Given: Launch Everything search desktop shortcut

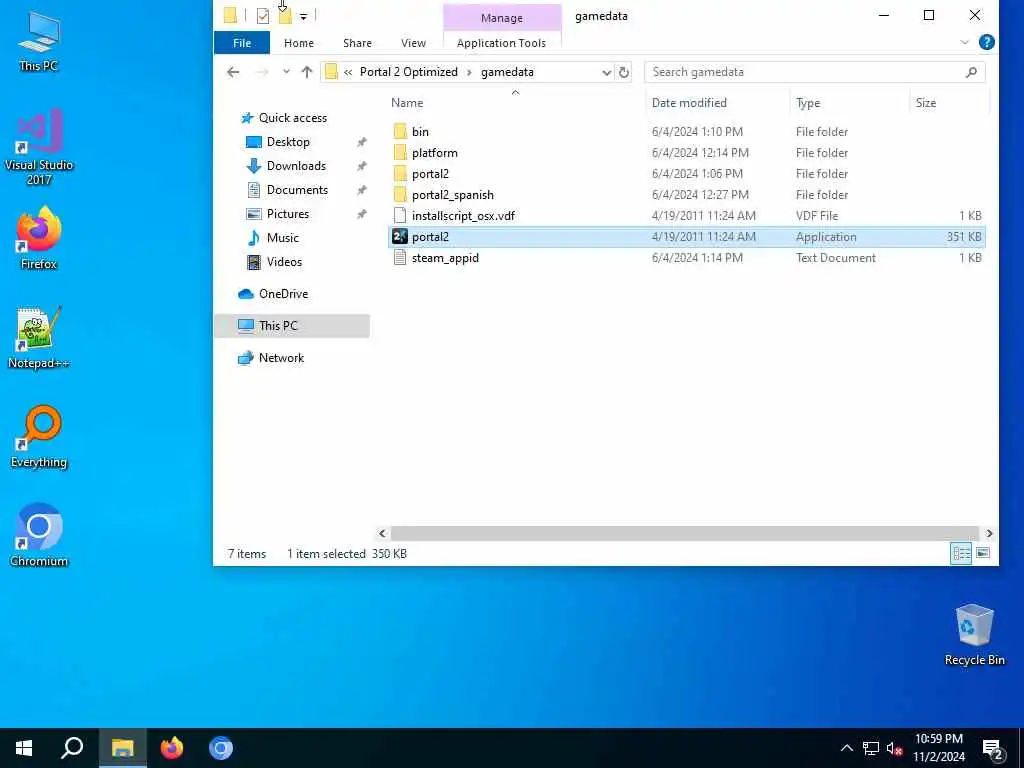Looking at the screenshot, I should click(39, 437).
